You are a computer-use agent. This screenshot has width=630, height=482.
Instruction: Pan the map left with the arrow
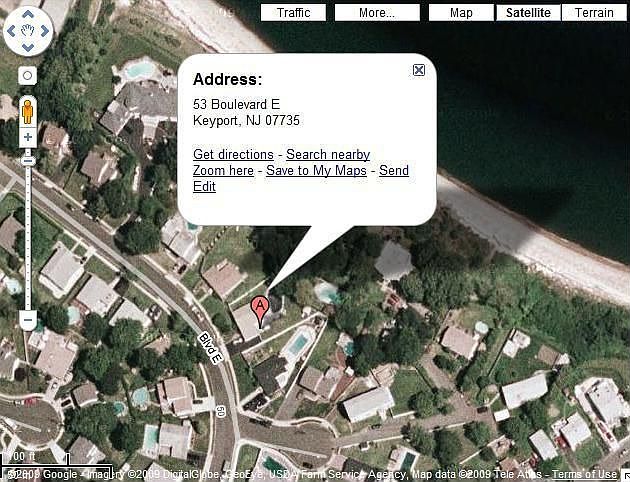click(12, 31)
